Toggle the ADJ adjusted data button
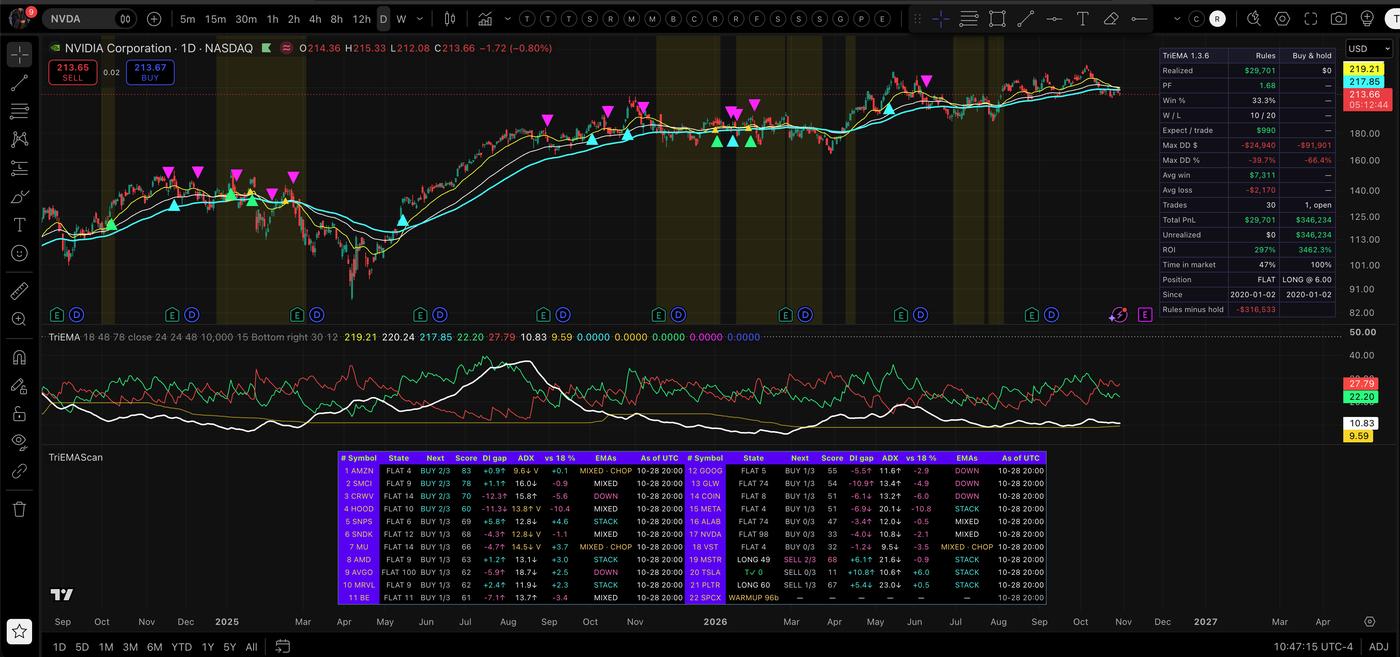The image size is (1400, 657). tap(1378, 647)
